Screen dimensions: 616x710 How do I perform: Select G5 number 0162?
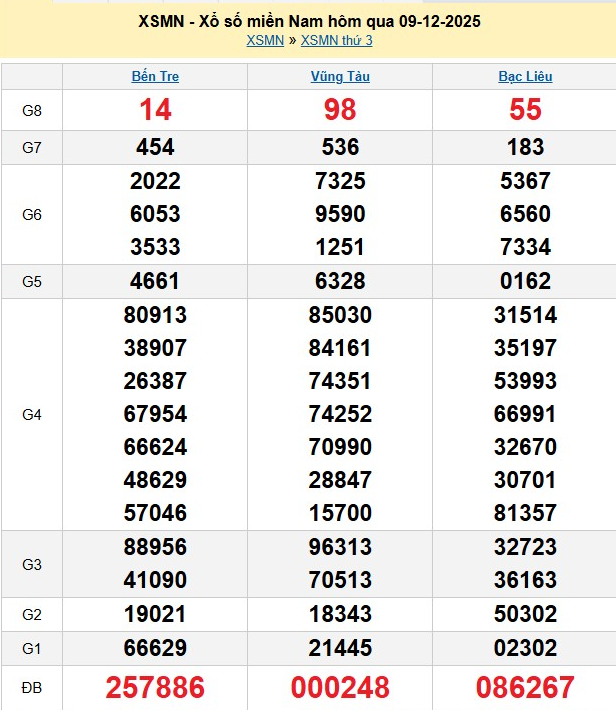pos(525,281)
